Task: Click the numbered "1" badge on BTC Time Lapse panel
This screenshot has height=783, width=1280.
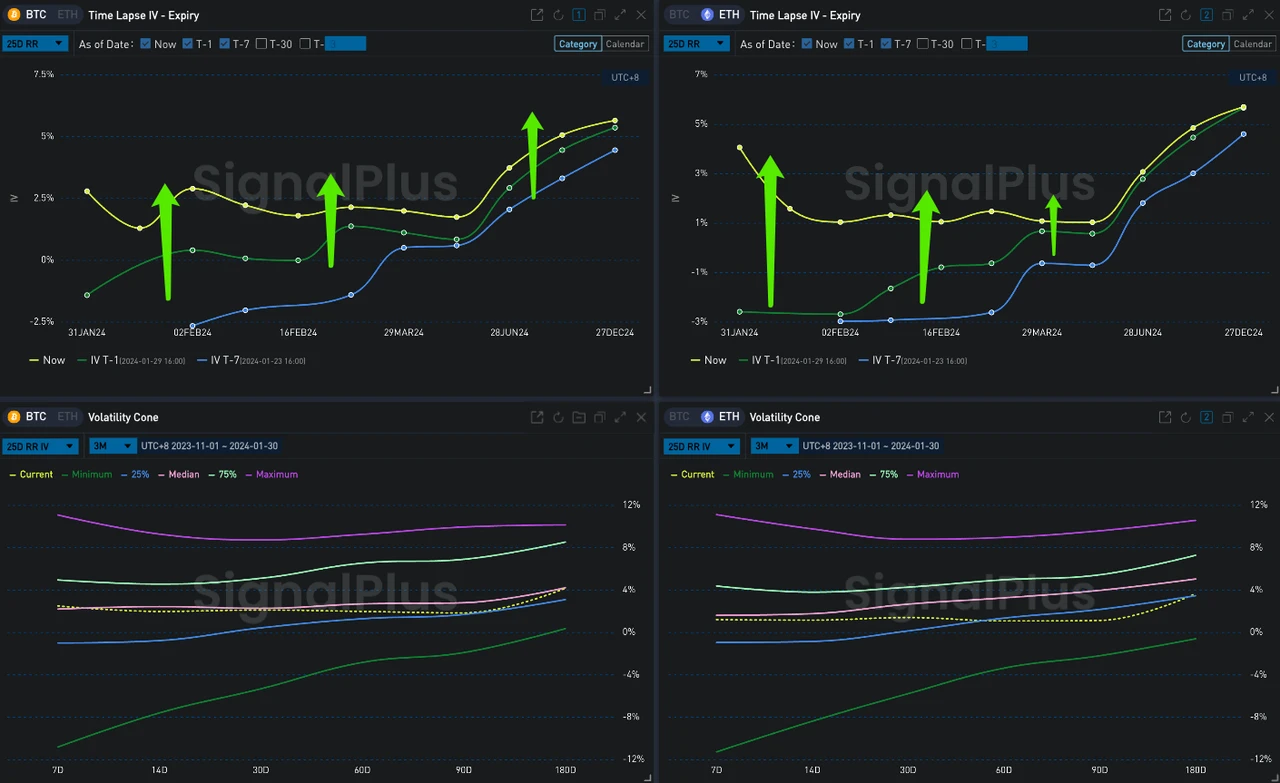Action: pos(578,15)
